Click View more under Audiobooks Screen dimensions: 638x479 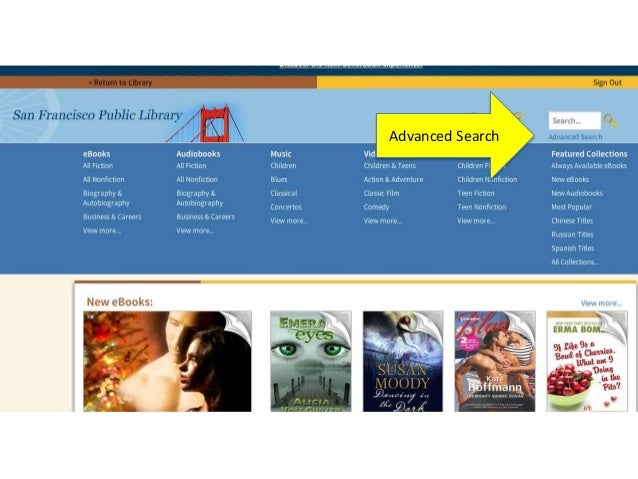pos(195,231)
